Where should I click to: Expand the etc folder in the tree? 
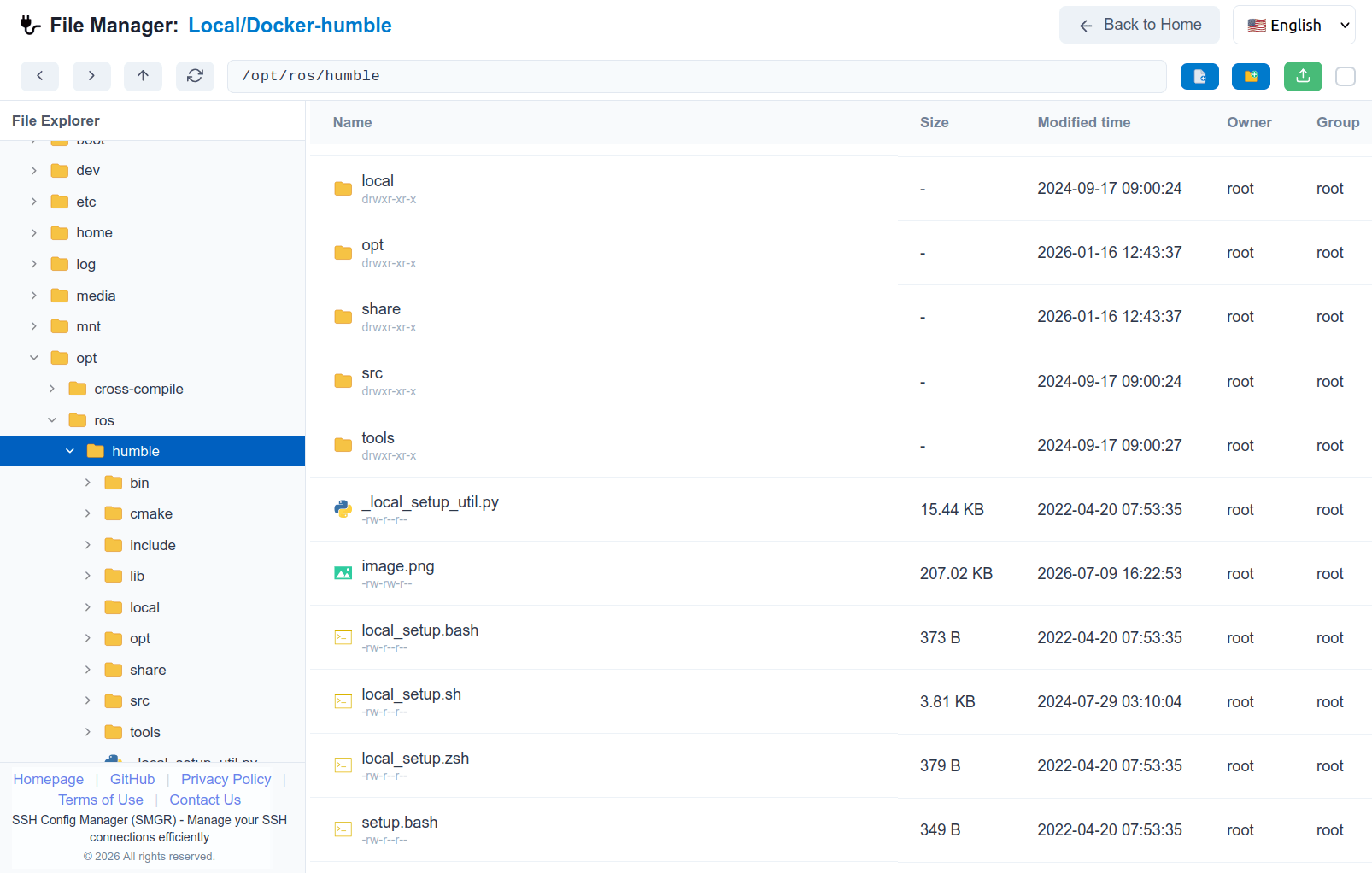tap(34, 202)
